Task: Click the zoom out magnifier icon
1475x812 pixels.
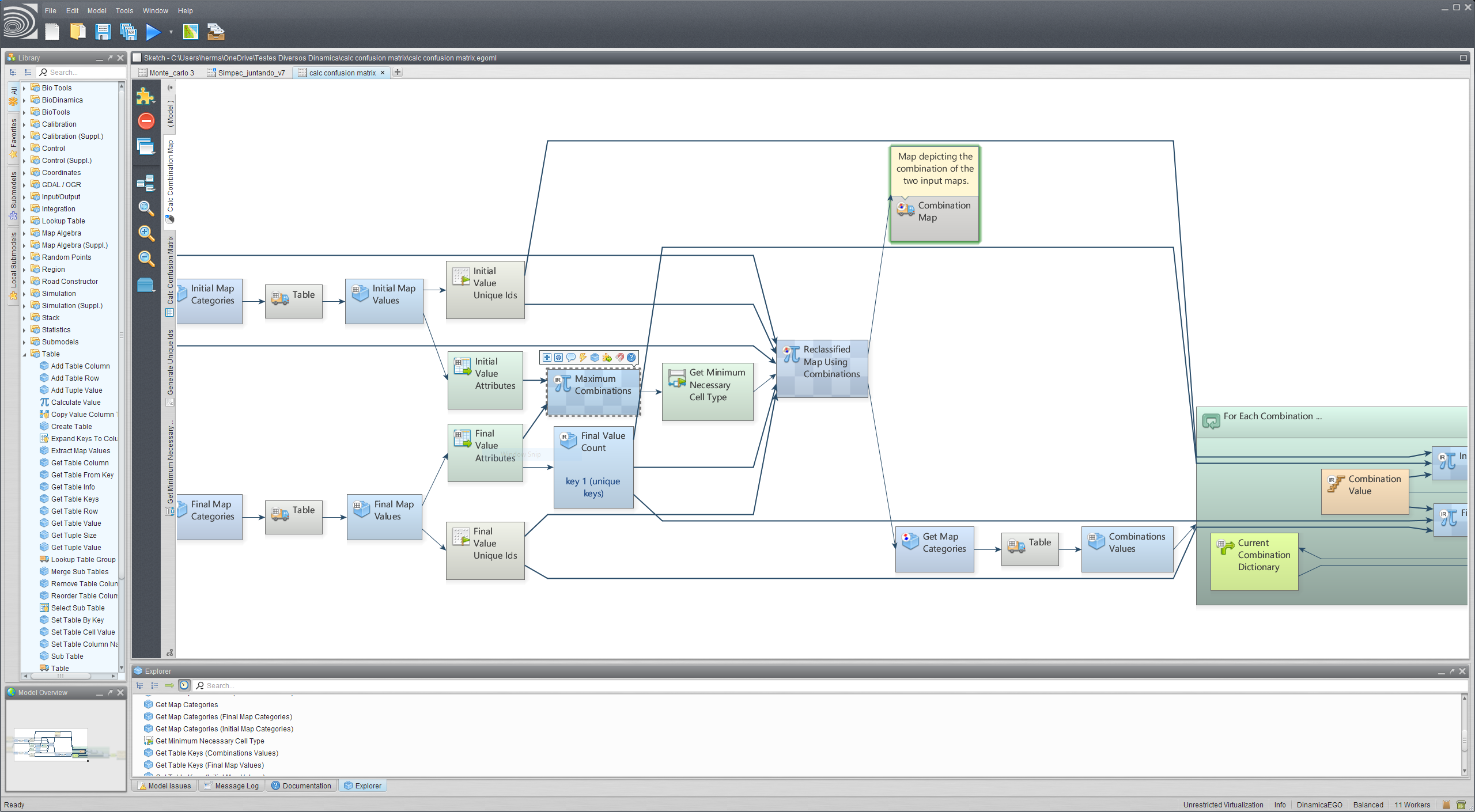Action: tap(146, 259)
